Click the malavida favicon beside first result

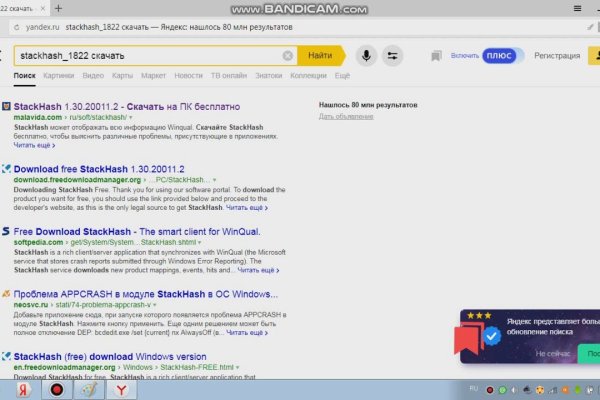[7, 105]
